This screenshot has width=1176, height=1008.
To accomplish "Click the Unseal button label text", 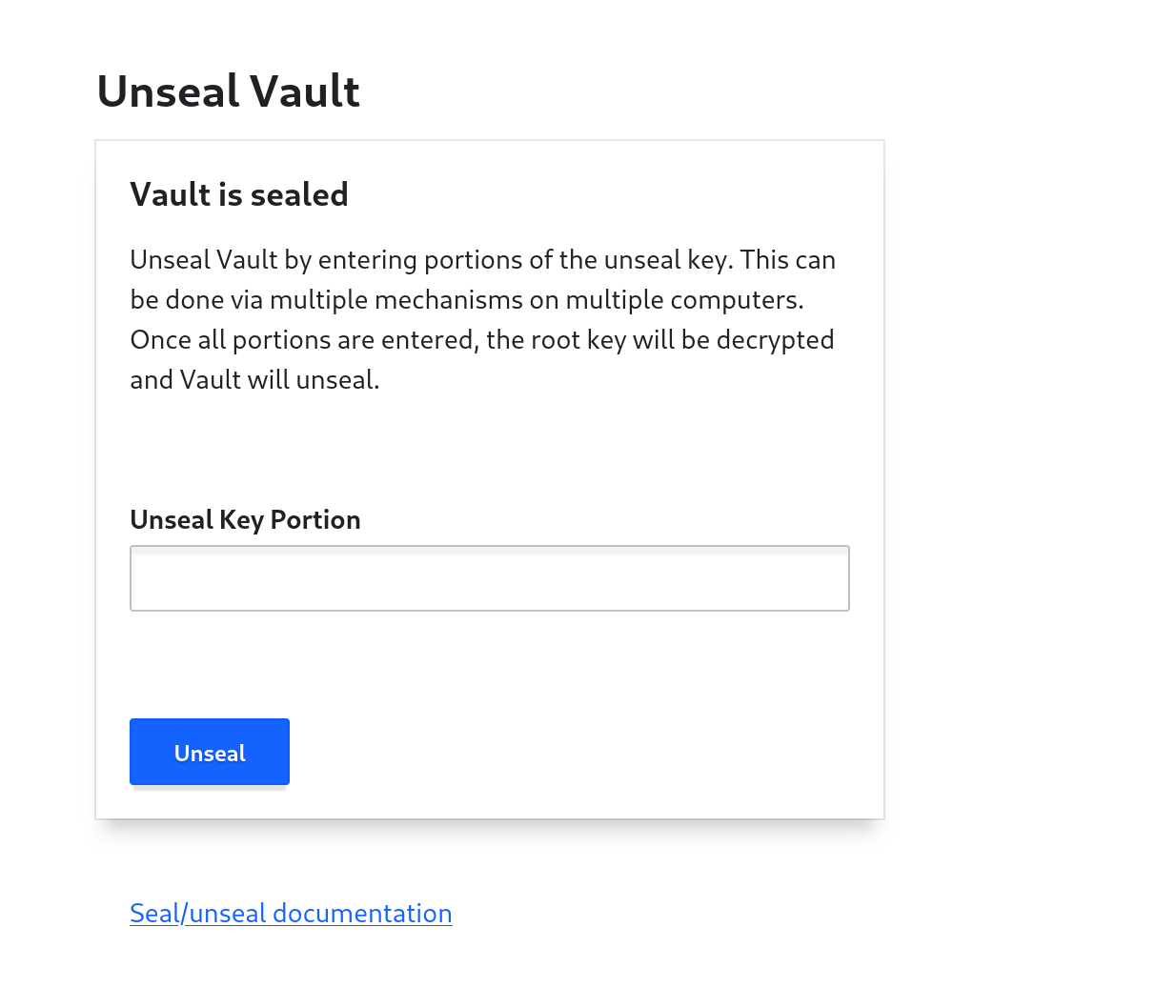I will (209, 753).
